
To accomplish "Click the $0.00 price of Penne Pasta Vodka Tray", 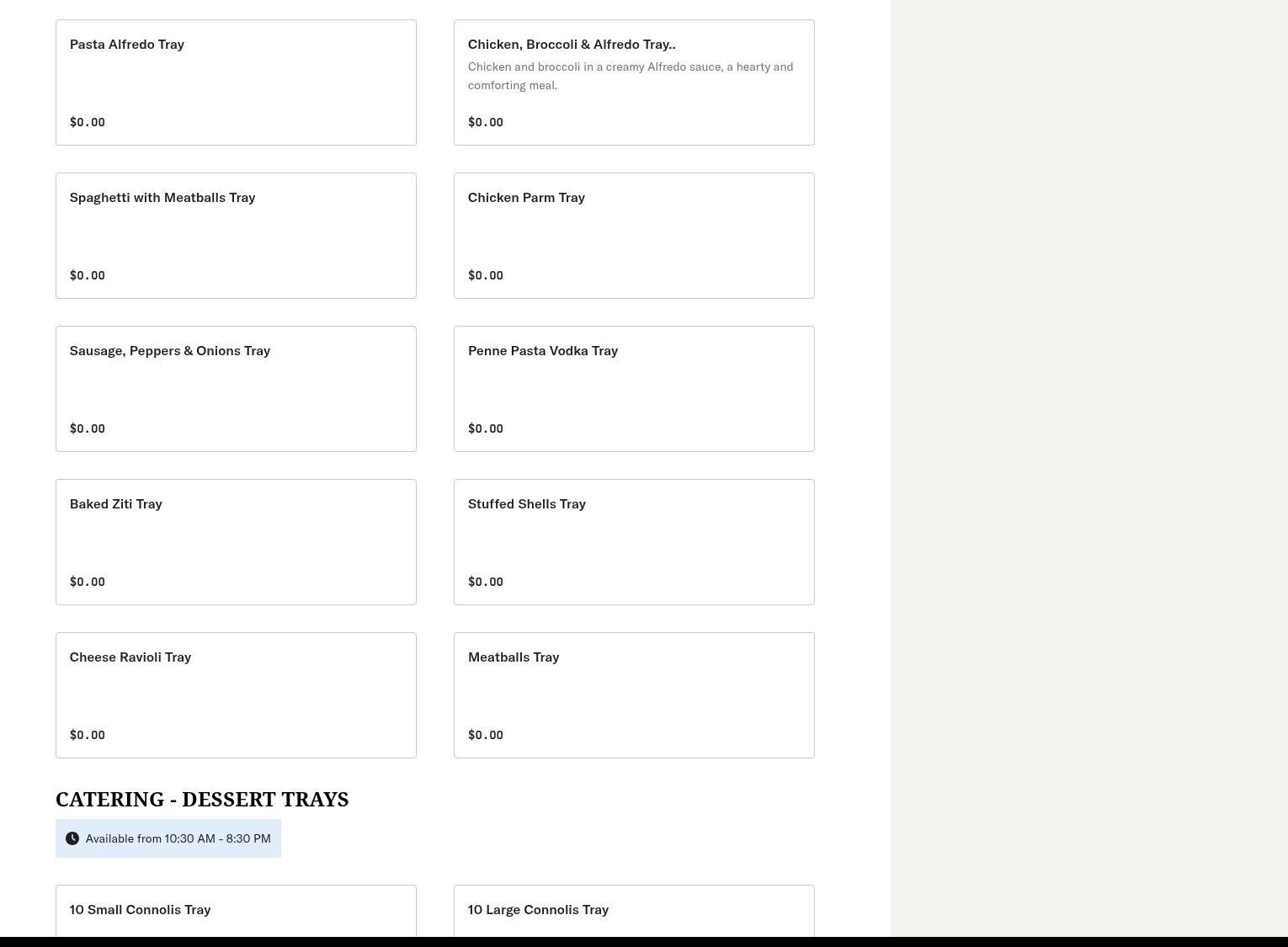I will [486, 428].
